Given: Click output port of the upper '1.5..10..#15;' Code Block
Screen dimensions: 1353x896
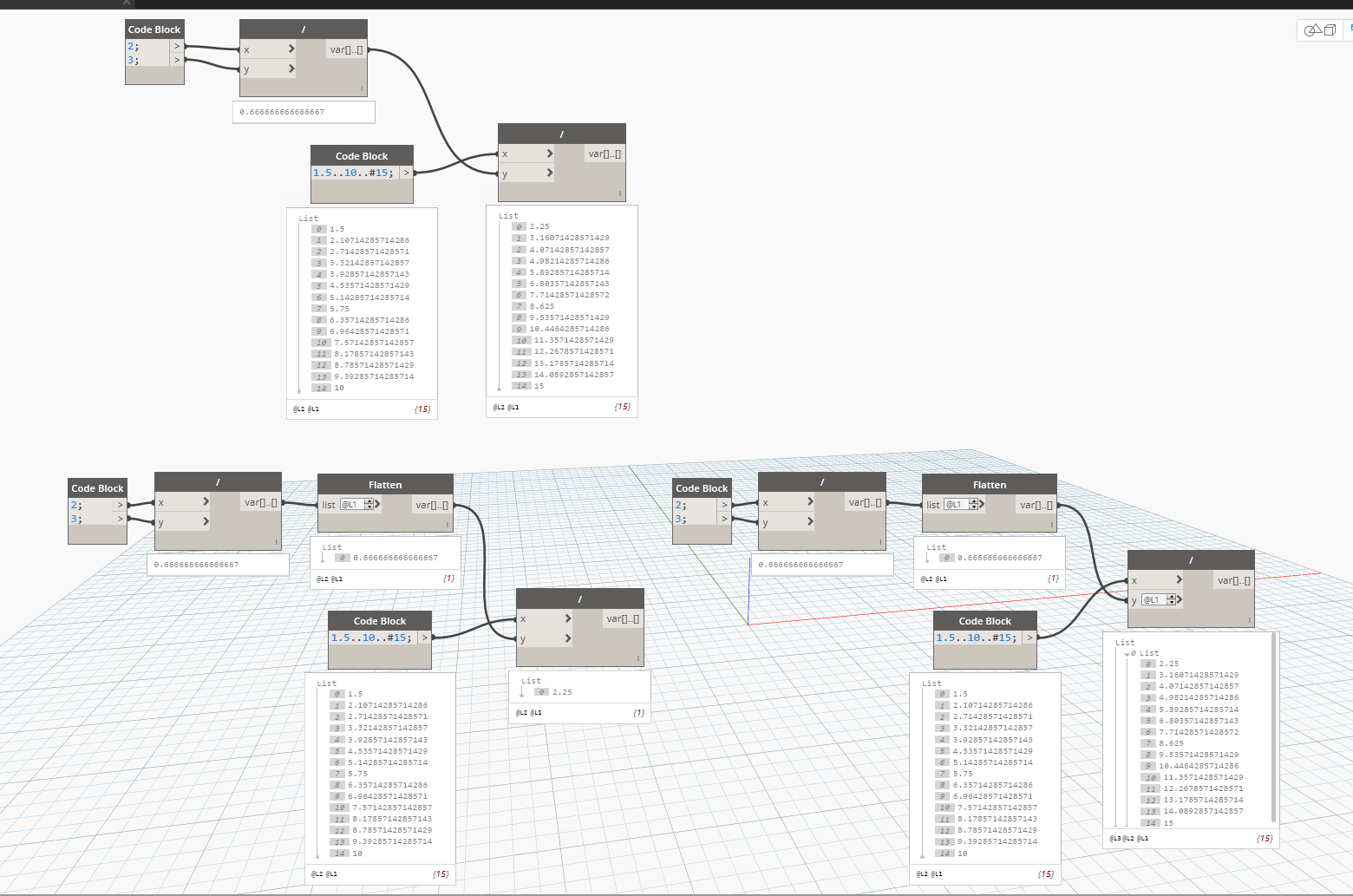Looking at the screenshot, I should tap(406, 173).
